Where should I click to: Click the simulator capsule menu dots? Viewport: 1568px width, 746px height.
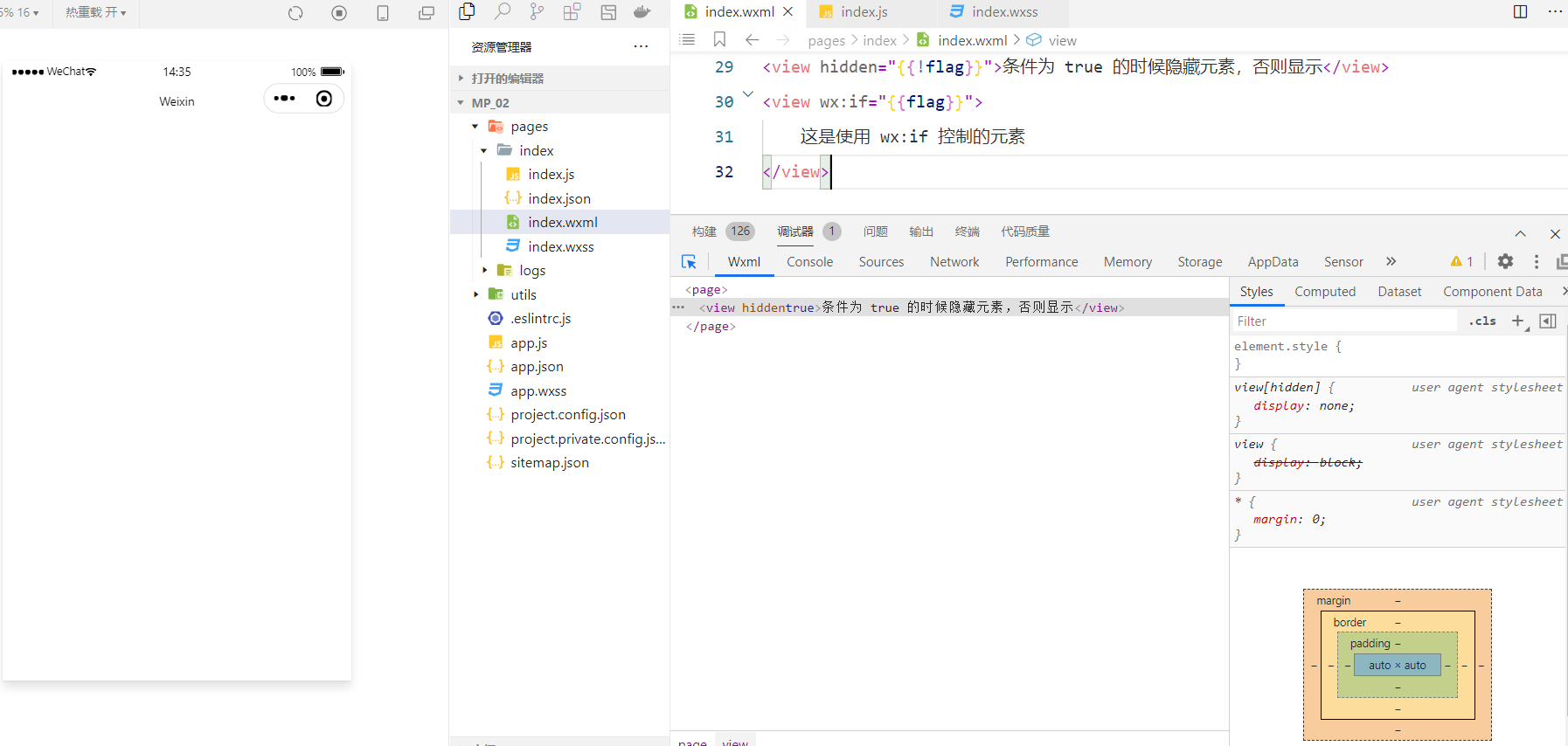pos(284,98)
